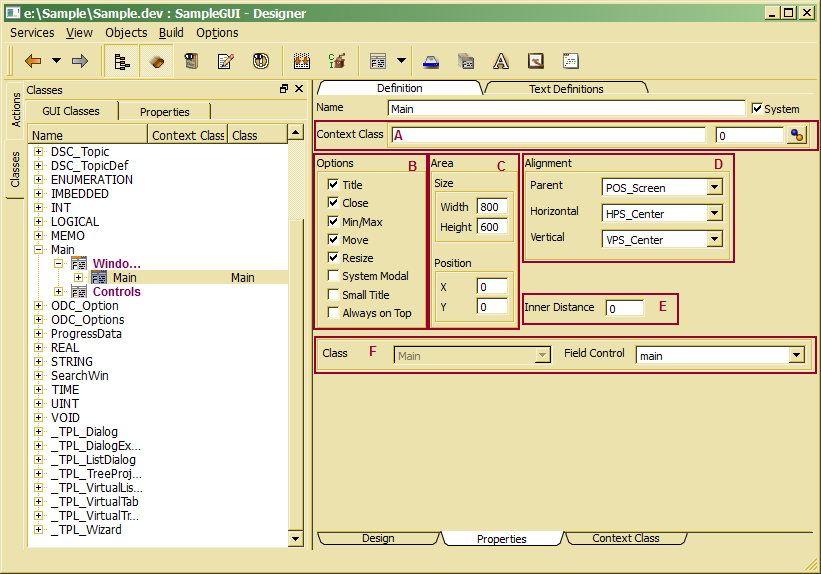Click the forward arrow toolbar icon
The width and height of the screenshot is (821, 574).
[80, 61]
